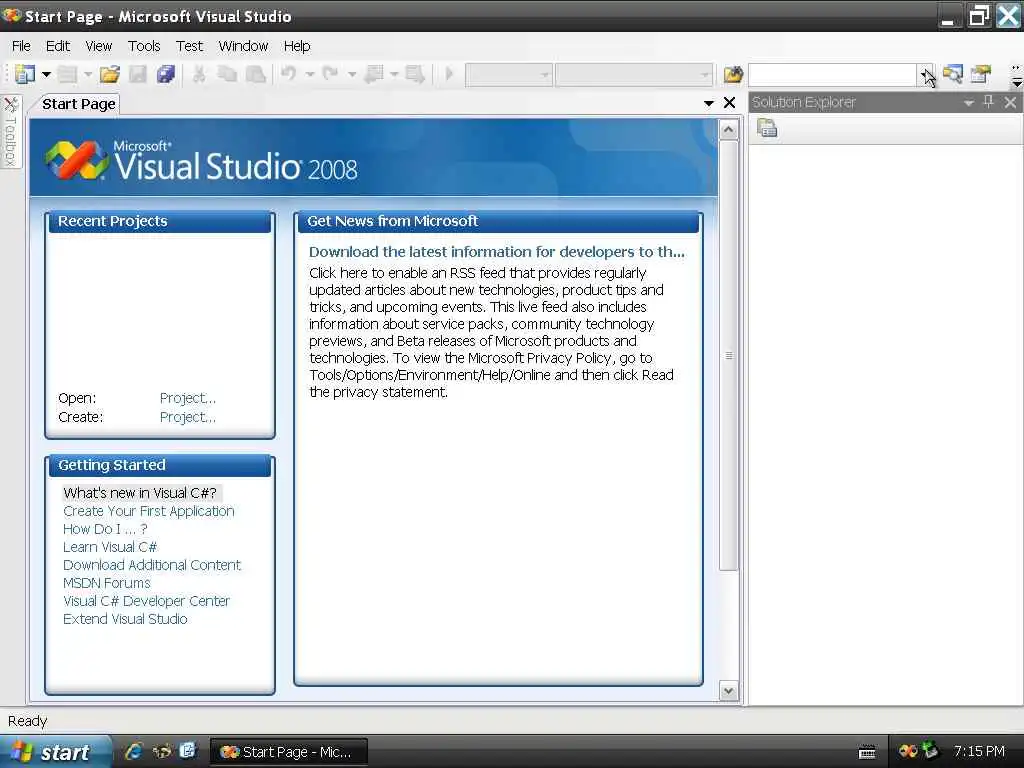Open the Edit menu
Viewport: 1024px width, 768px height.
pos(57,46)
